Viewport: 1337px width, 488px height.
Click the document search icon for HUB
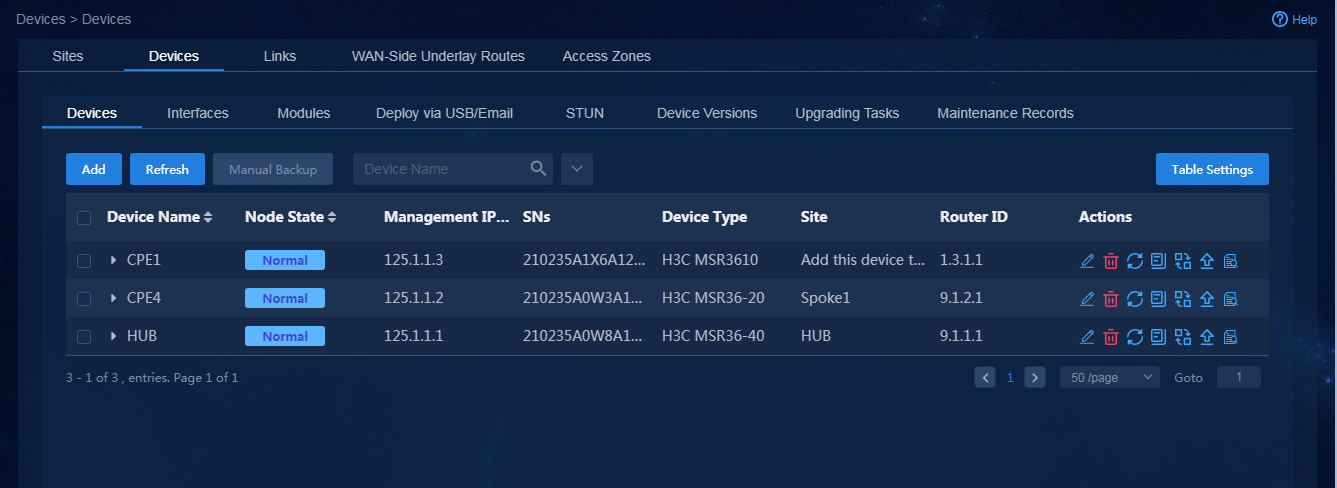[x=1230, y=337]
